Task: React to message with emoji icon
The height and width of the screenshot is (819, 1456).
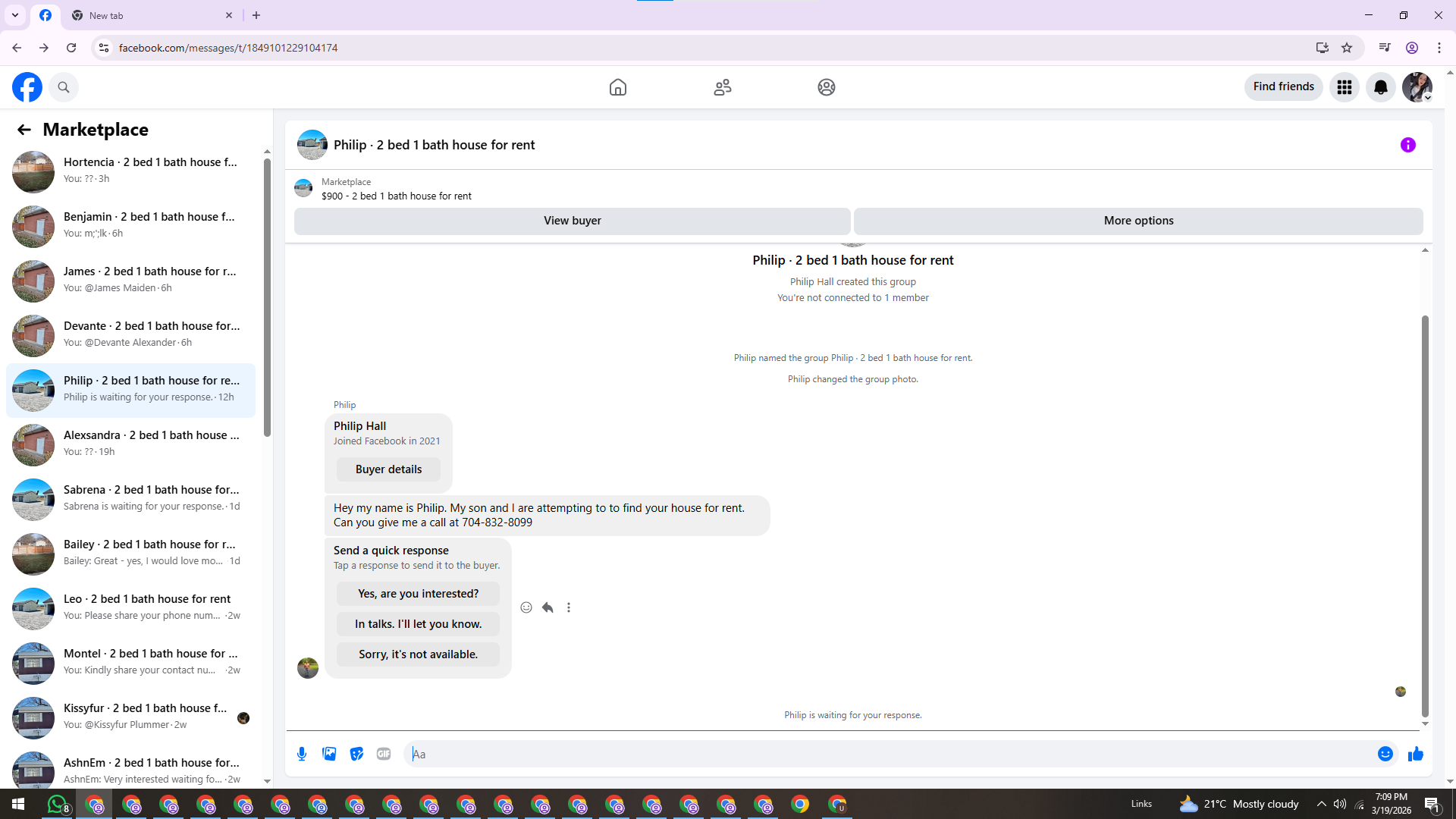Action: pyautogui.click(x=526, y=607)
